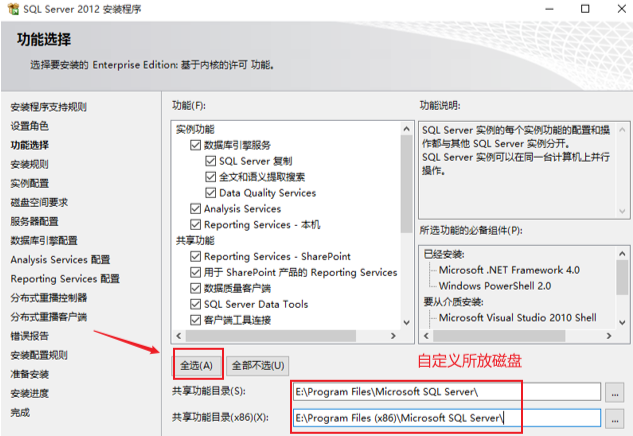Click the 共享功能目录(x86) path field
This screenshot has height=436, width=633.
tap(447, 418)
